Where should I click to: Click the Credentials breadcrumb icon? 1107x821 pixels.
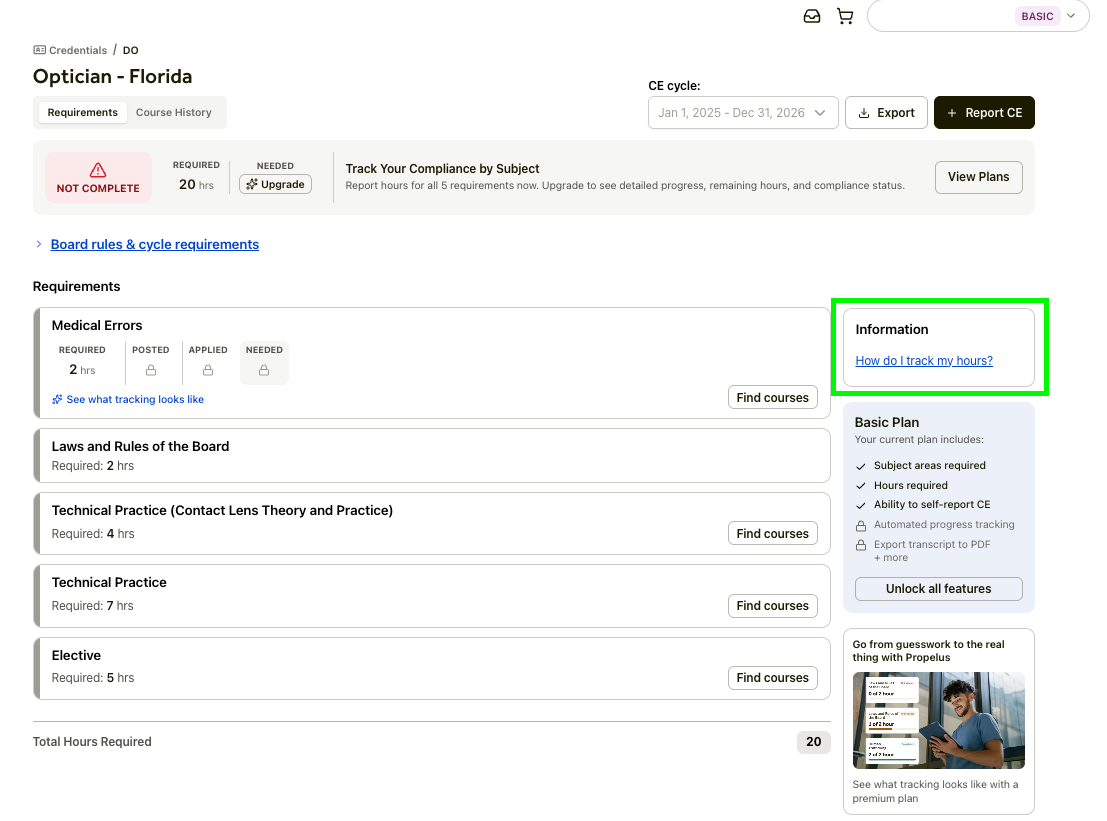[x=40, y=50]
